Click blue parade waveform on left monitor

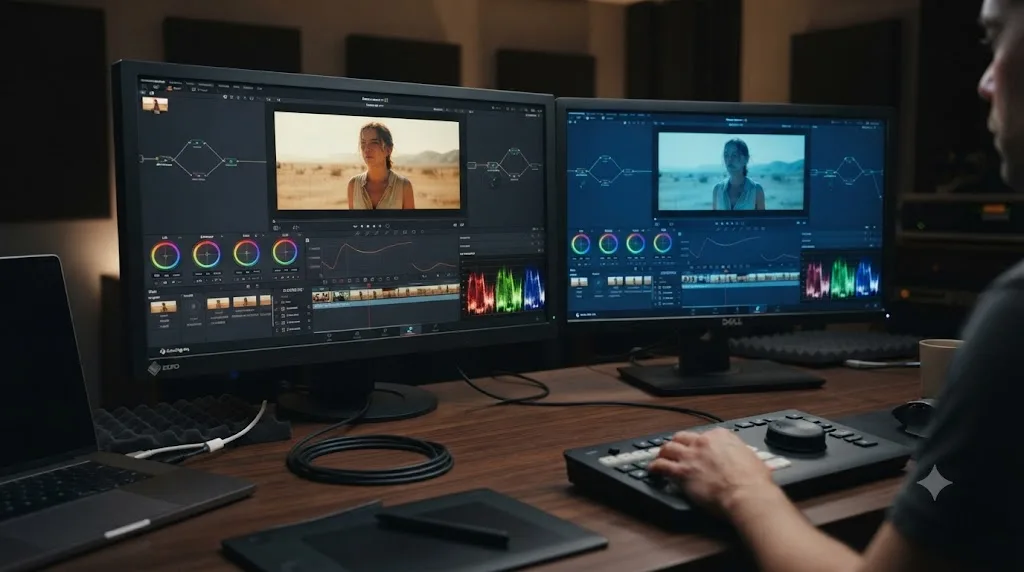[534, 287]
